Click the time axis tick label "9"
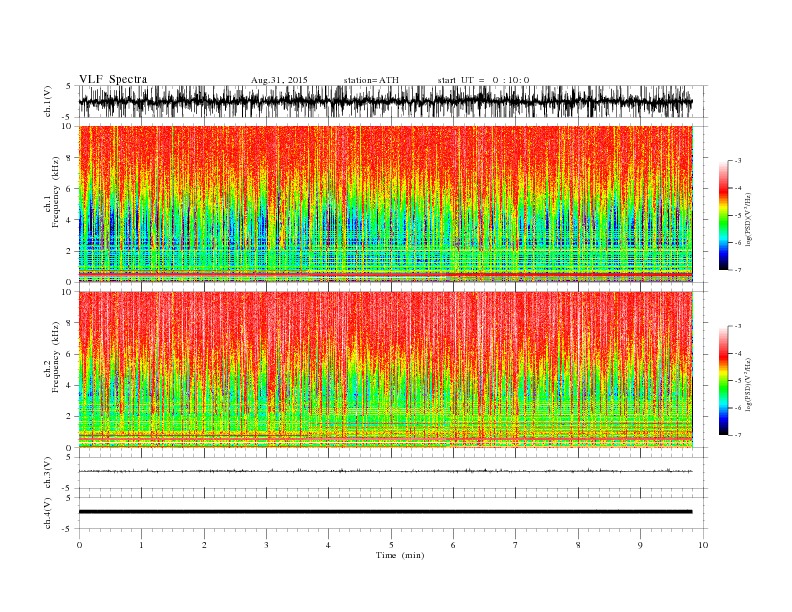792x612 pixels. tap(640, 545)
